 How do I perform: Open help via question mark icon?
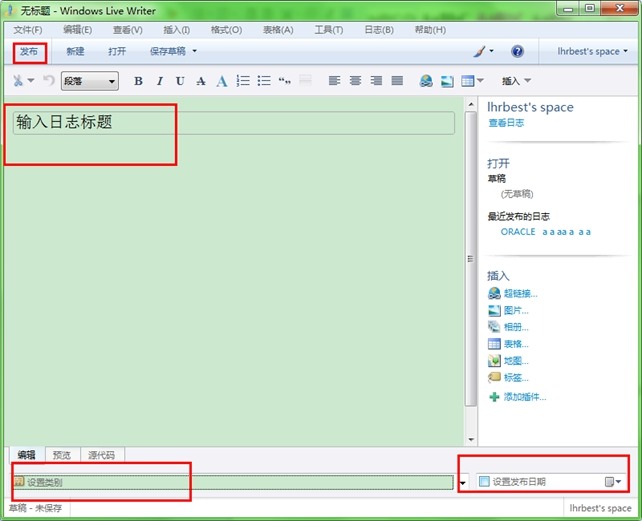518,51
